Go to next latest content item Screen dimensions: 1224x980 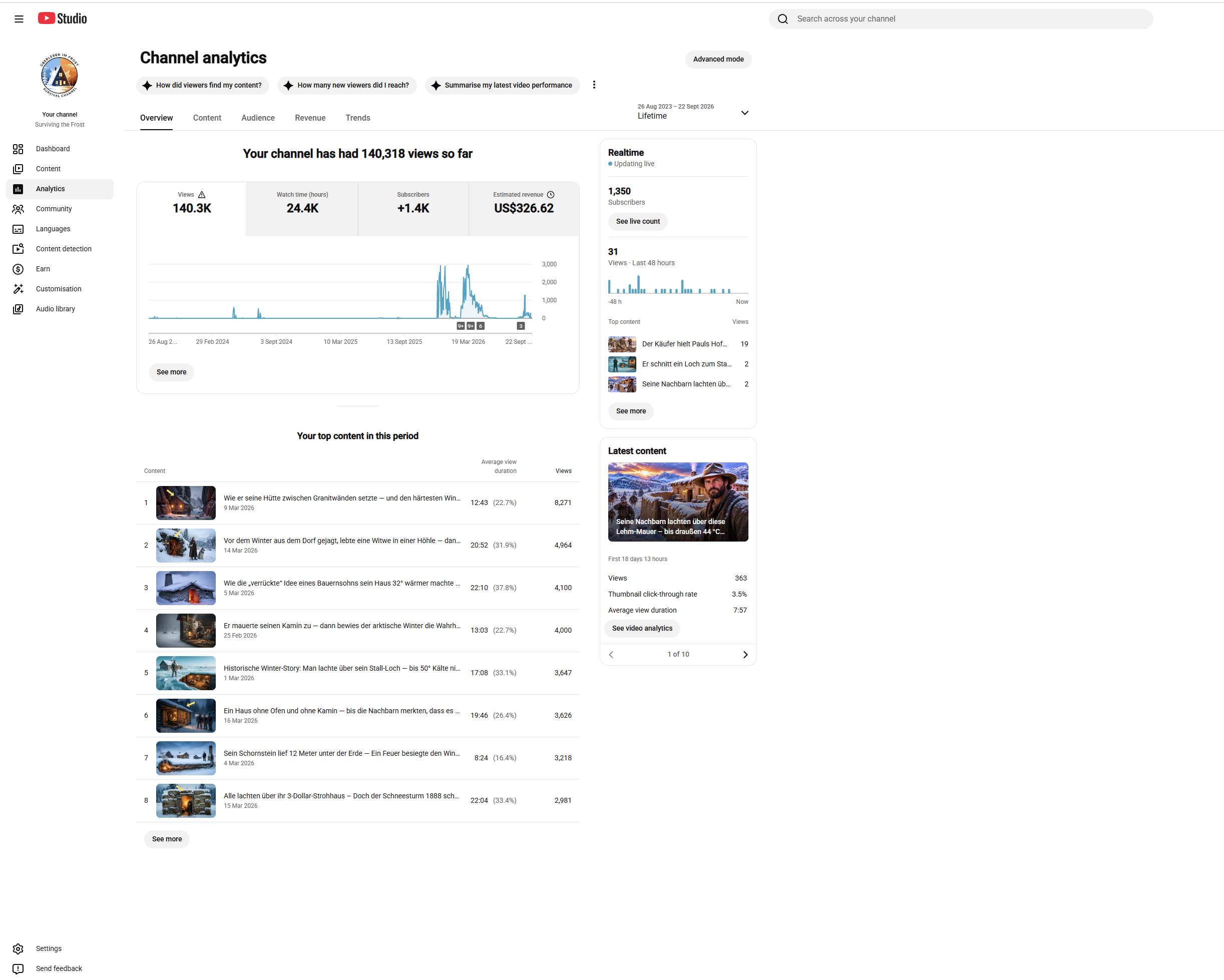(x=745, y=654)
